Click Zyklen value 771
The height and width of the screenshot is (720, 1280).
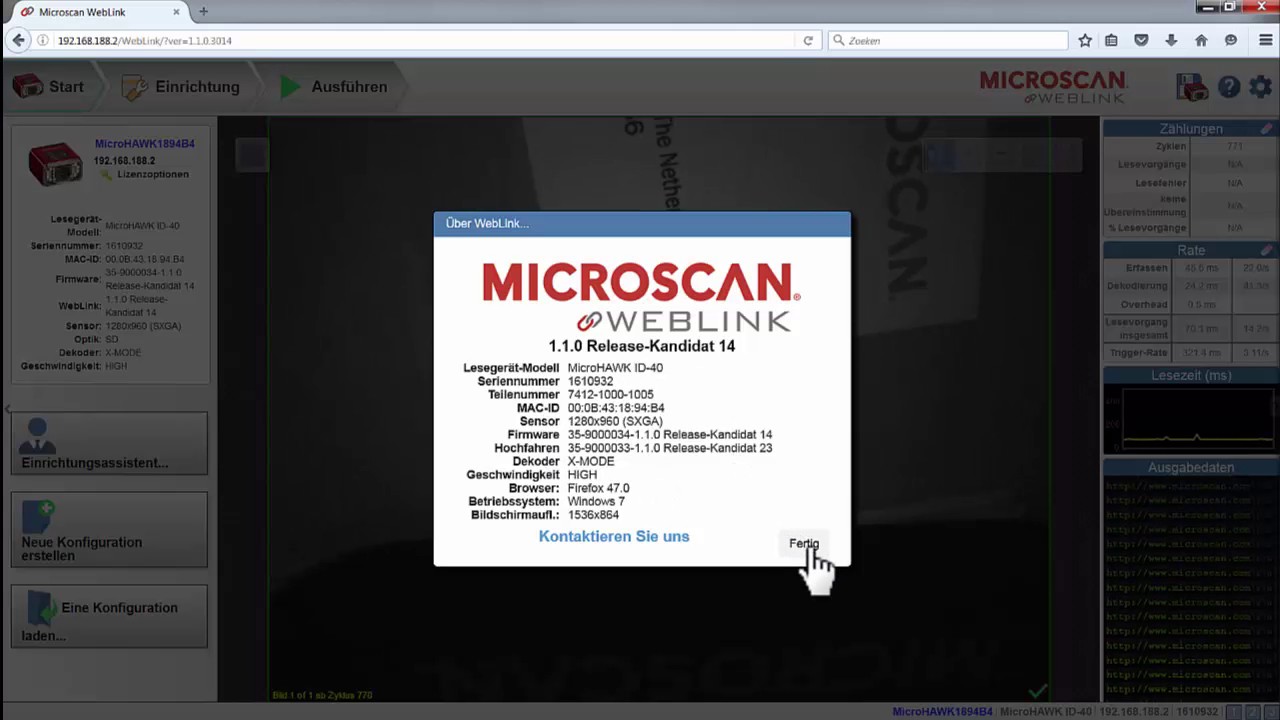[1235, 147]
